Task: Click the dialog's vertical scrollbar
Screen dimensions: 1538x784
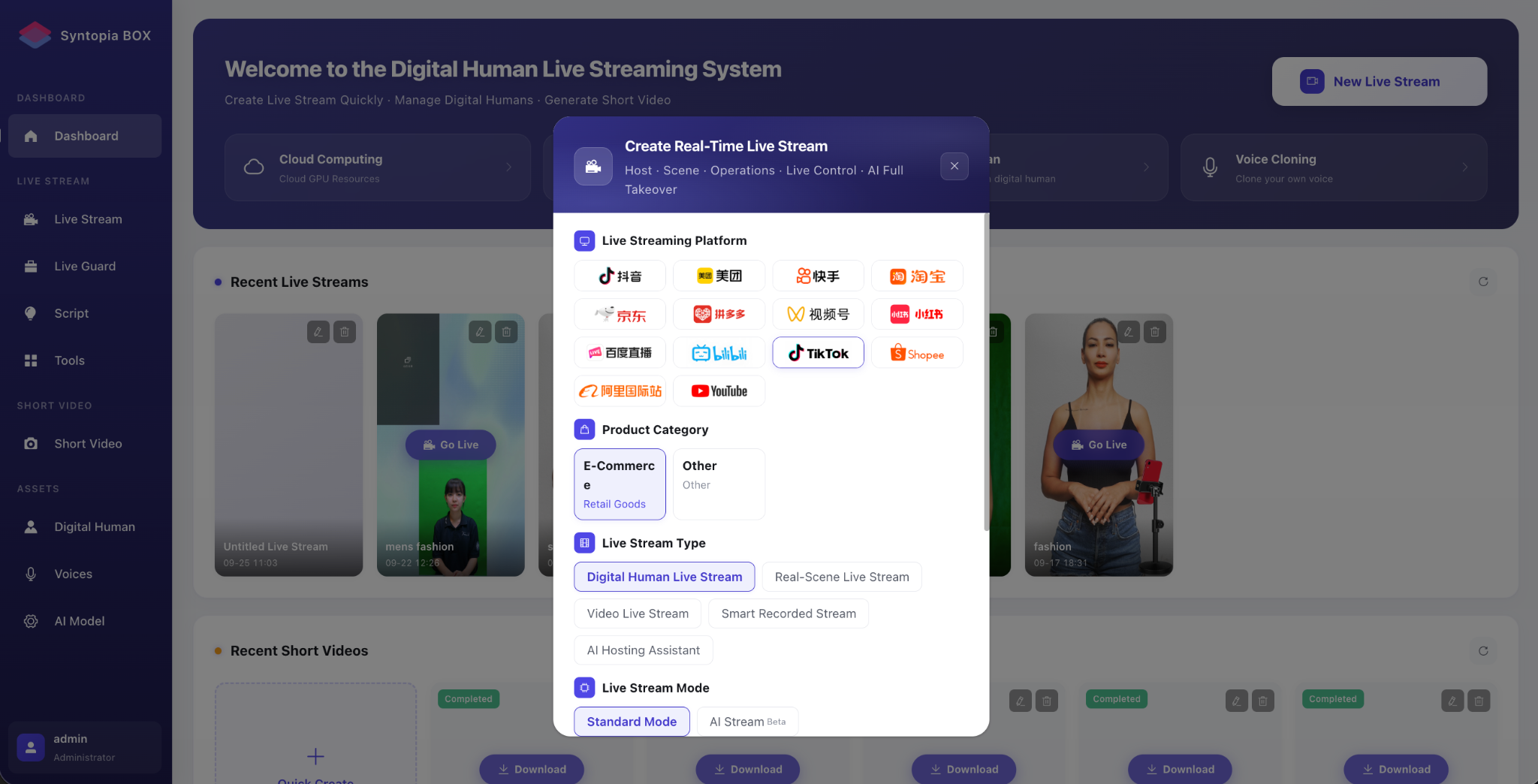Action: 986,372
